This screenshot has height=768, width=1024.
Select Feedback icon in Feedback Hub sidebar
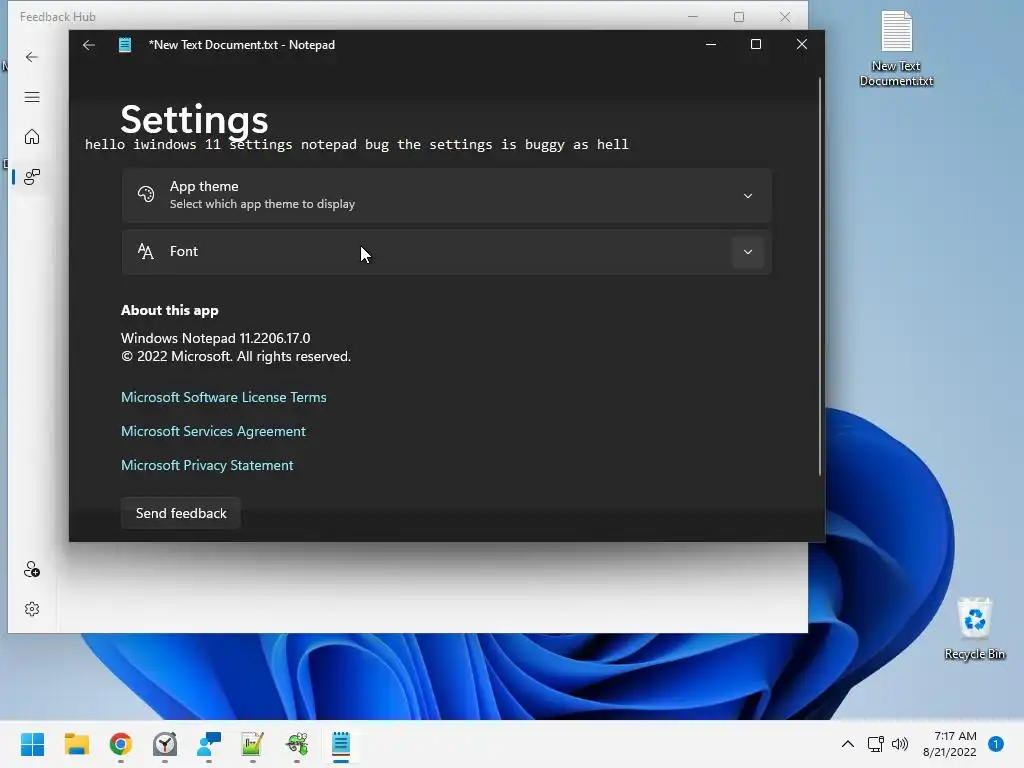[32, 176]
